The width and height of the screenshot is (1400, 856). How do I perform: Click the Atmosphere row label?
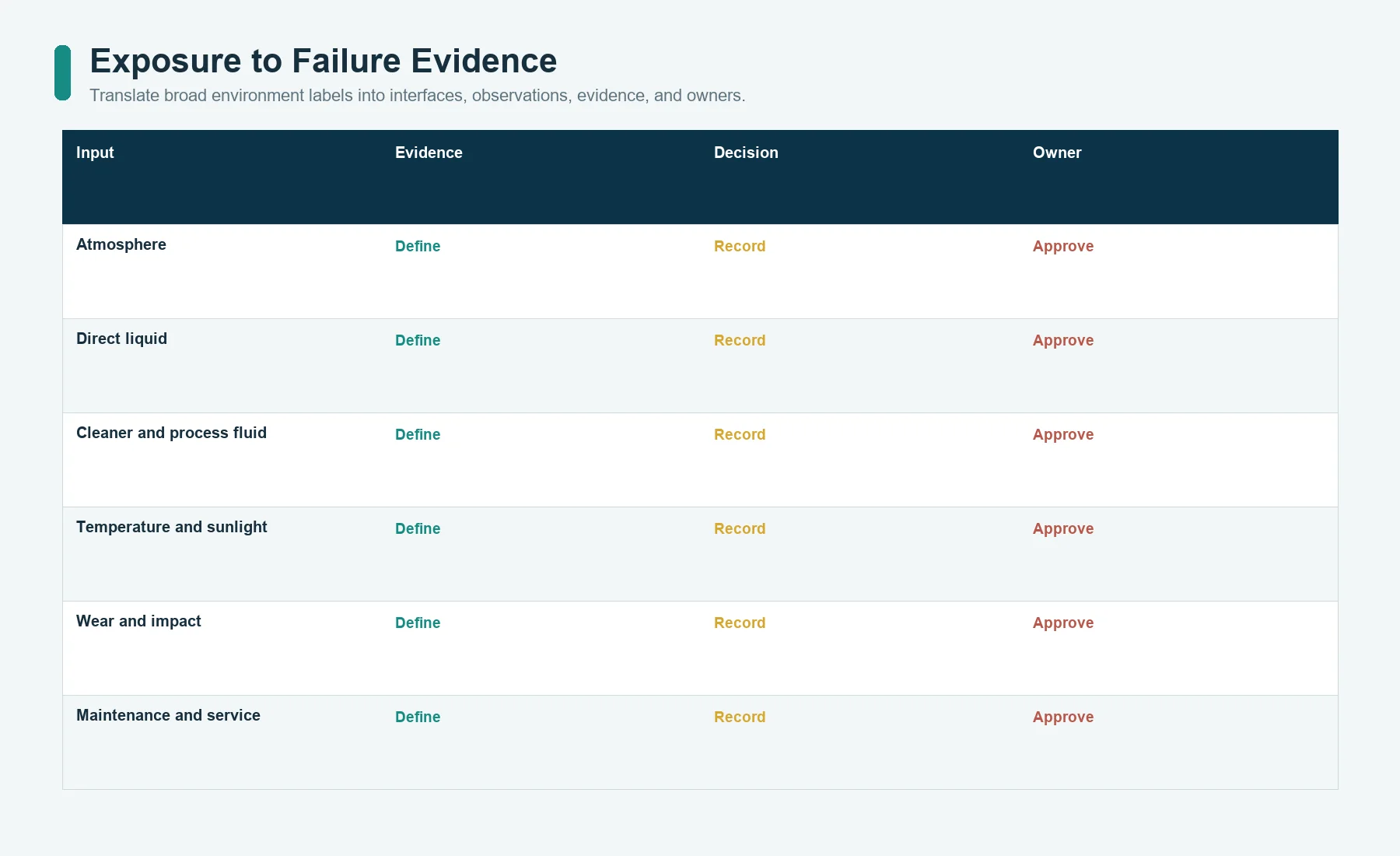[x=121, y=244]
